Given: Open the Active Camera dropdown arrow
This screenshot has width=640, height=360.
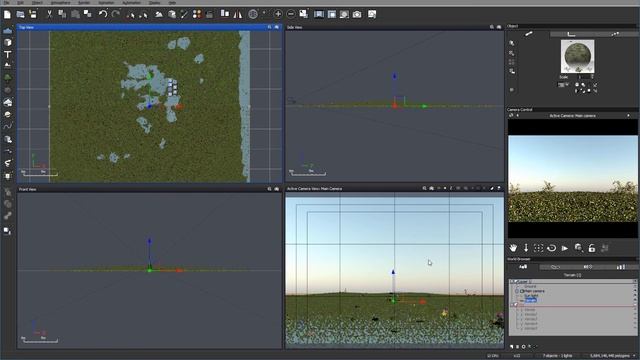Looking at the screenshot, I should 628,116.
